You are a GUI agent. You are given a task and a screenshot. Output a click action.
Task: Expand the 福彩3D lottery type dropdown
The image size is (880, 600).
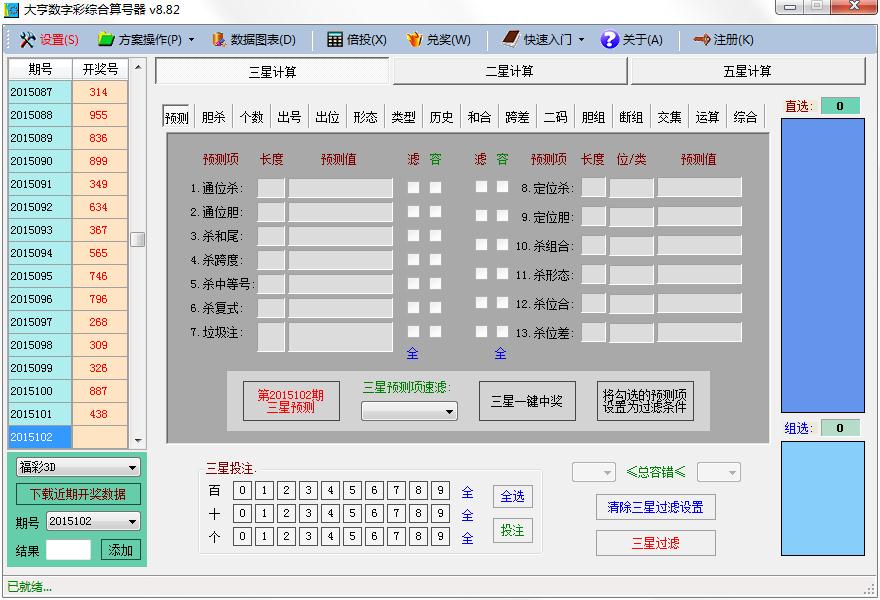(x=133, y=467)
